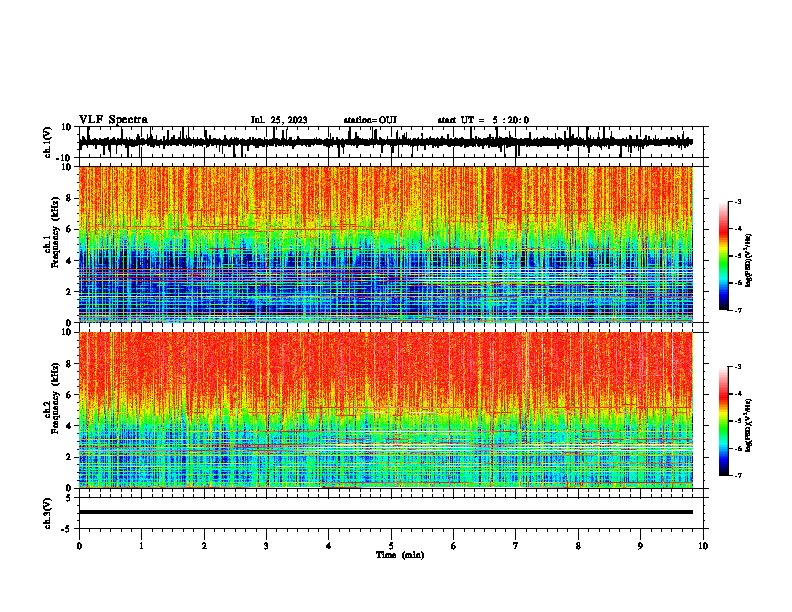
Task: Click the time axis tick label "7"
Action: point(516,546)
